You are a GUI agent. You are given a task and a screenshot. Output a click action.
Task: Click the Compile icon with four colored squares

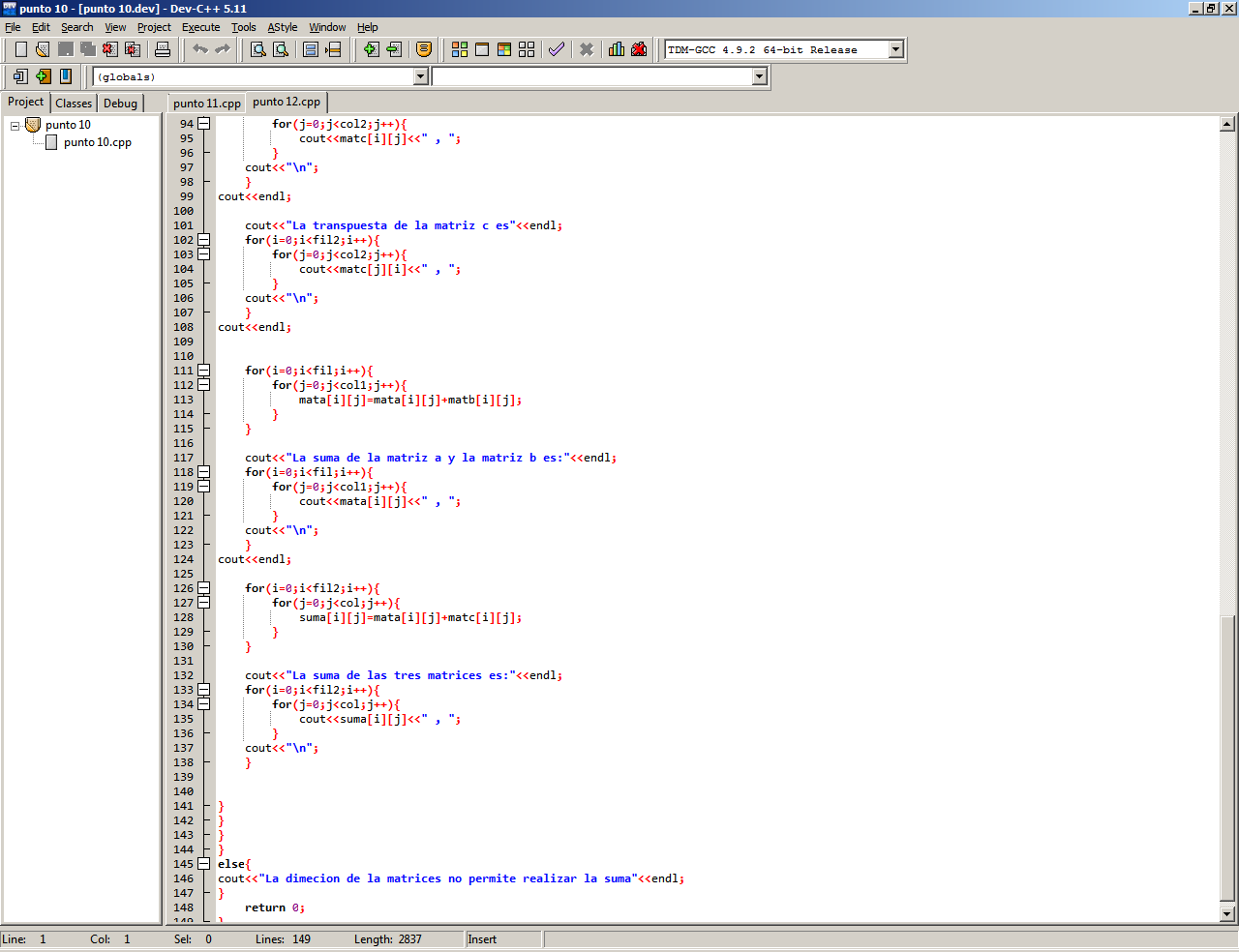(x=460, y=49)
